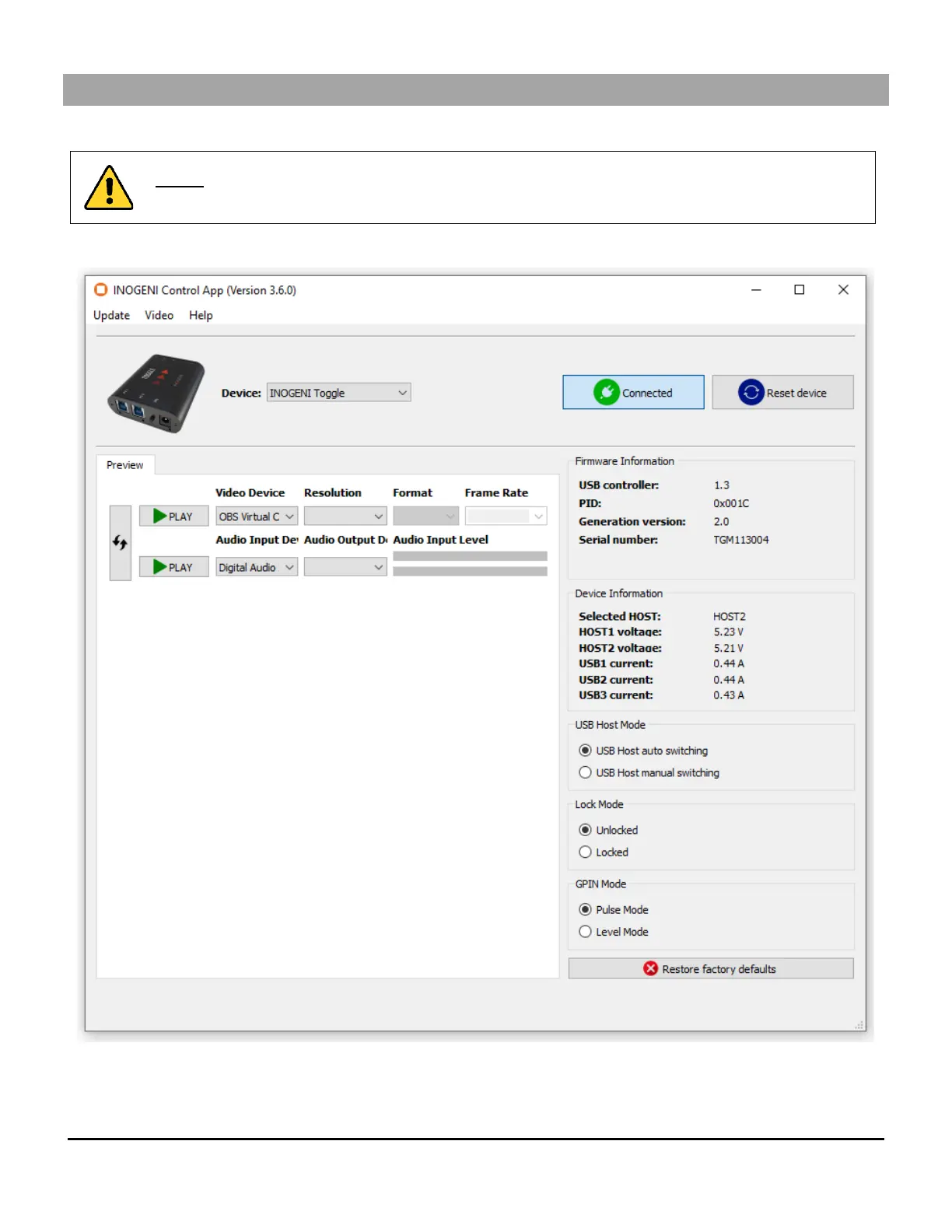Click the INOGENI app logo icon
Viewport: 952px width, 1232px height.
[100, 289]
